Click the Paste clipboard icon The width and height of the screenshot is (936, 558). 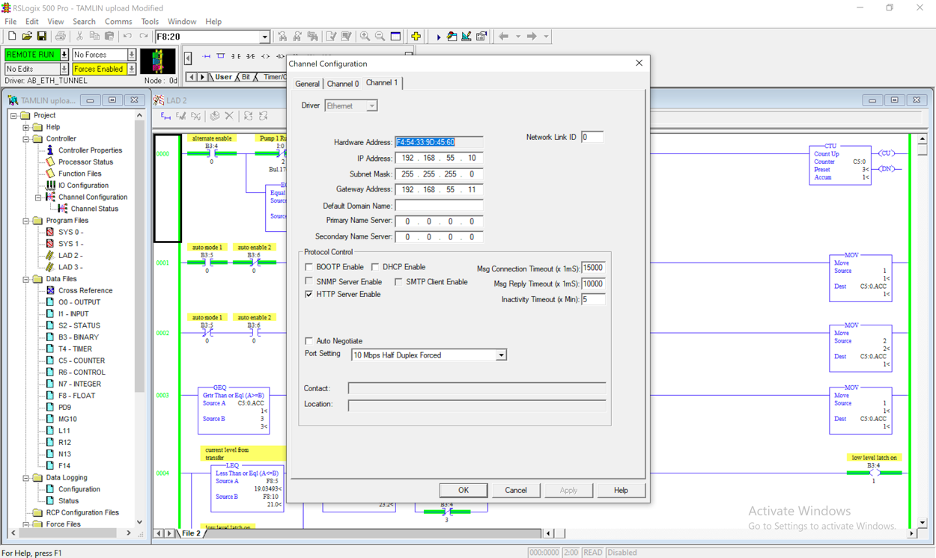(109, 36)
